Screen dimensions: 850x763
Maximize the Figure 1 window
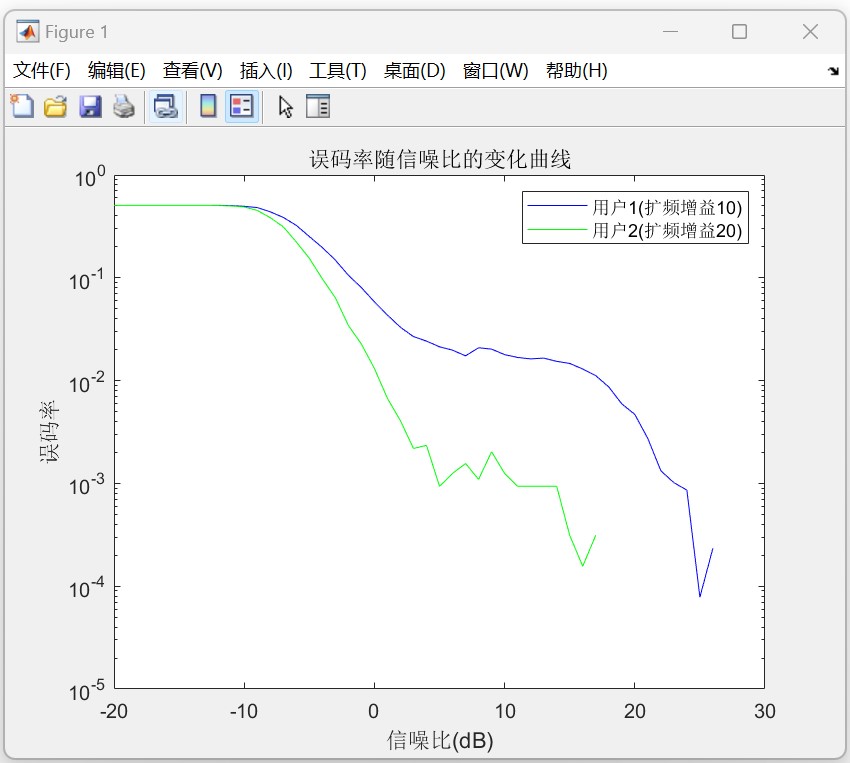pos(739,31)
